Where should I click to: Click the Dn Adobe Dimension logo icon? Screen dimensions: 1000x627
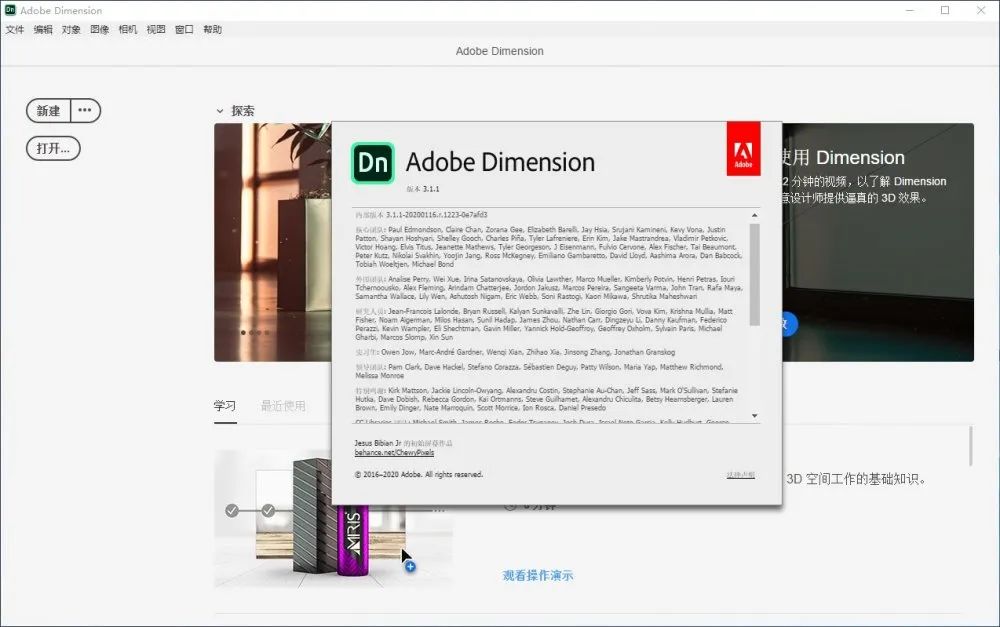point(373,163)
